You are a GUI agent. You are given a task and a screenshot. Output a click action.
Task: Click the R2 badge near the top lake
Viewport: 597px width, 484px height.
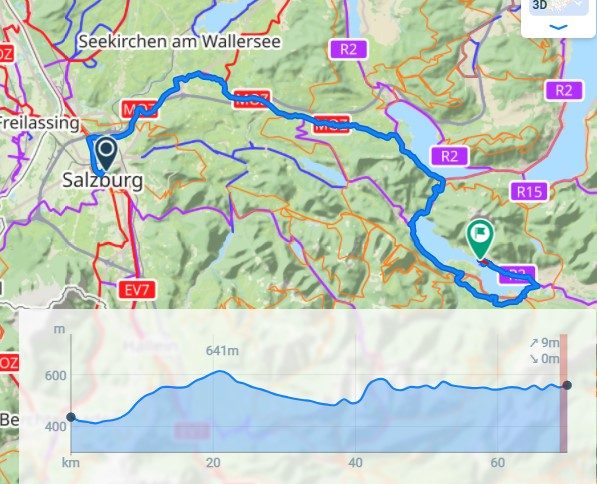[348, 50]
